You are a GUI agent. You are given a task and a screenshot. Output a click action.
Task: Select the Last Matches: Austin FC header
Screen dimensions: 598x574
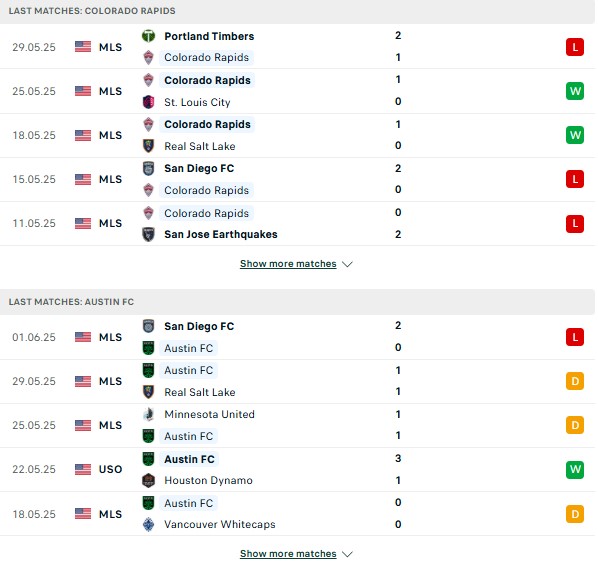[297, 302]
